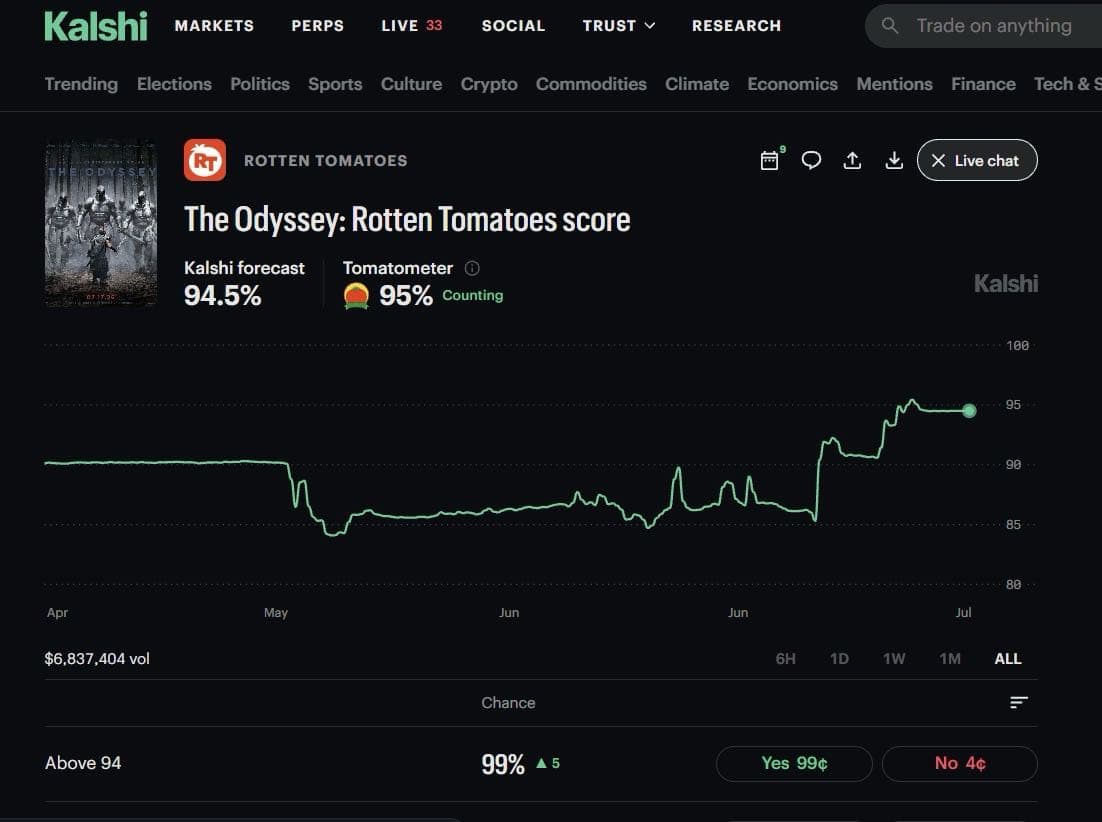Buy Yes at 99¢ for Above 94
Screen dimensions: 1102x822
coord(794,763)
